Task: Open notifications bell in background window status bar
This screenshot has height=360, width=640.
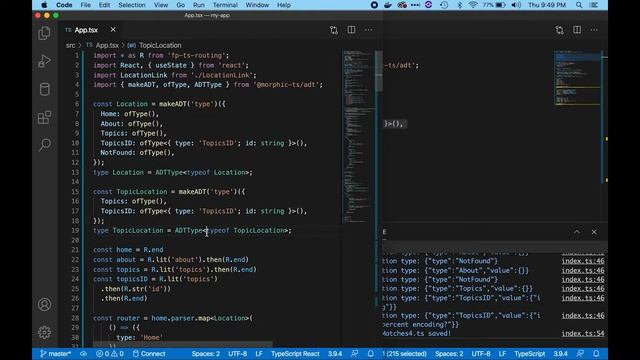Action: coord(596,354)
